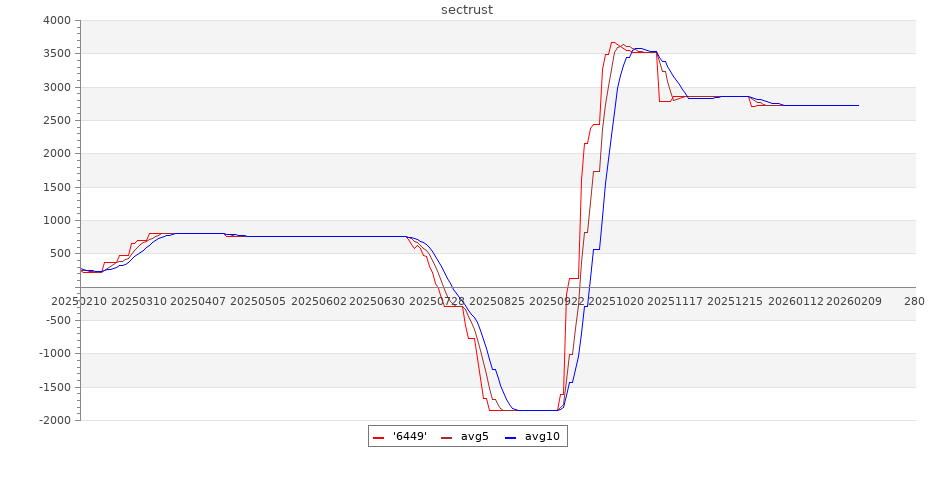935x500 pixels.
Task: Click the -1000 y-axis value label
Action: (55, 354)
